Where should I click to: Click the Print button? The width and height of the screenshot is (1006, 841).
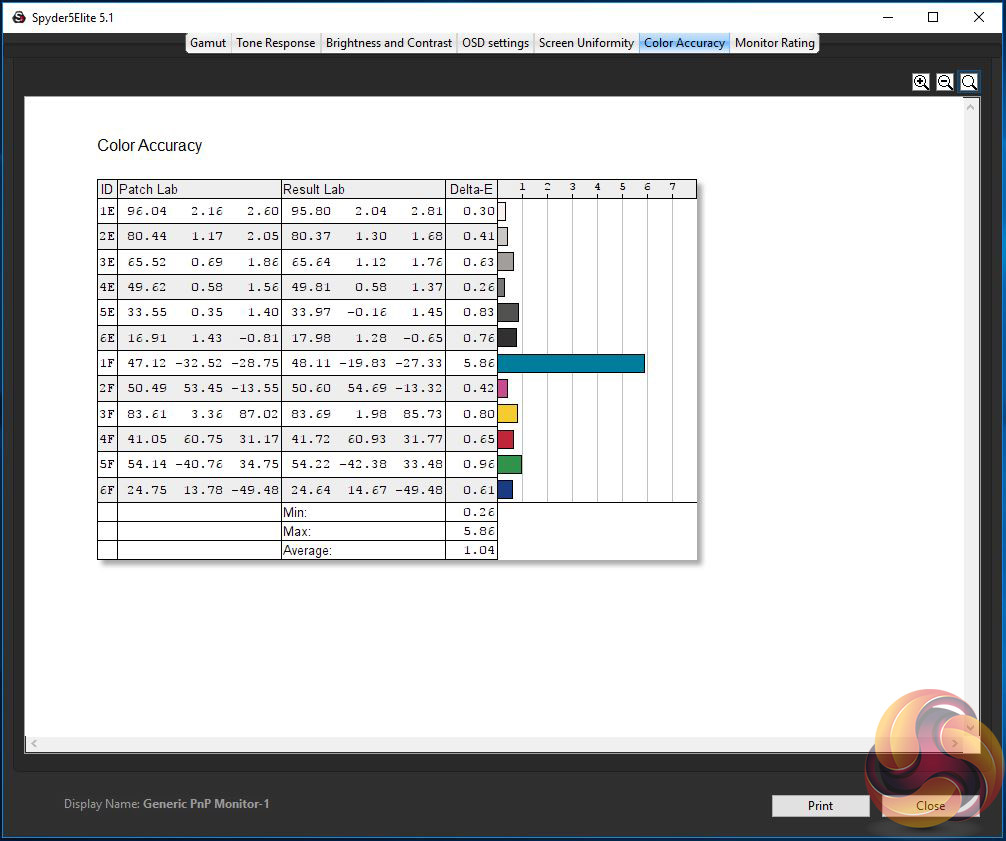click(820, 806)
